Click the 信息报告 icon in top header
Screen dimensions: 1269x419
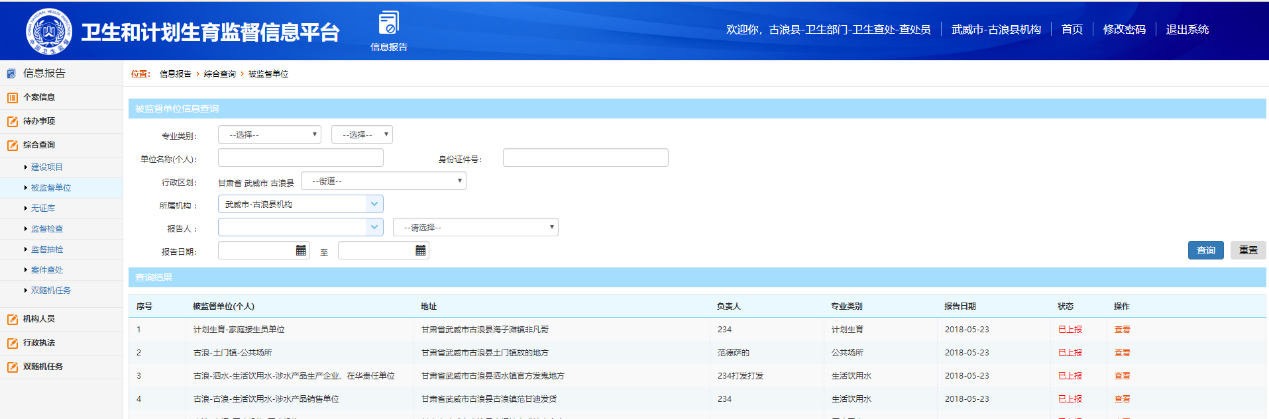[x=388, y=24]
